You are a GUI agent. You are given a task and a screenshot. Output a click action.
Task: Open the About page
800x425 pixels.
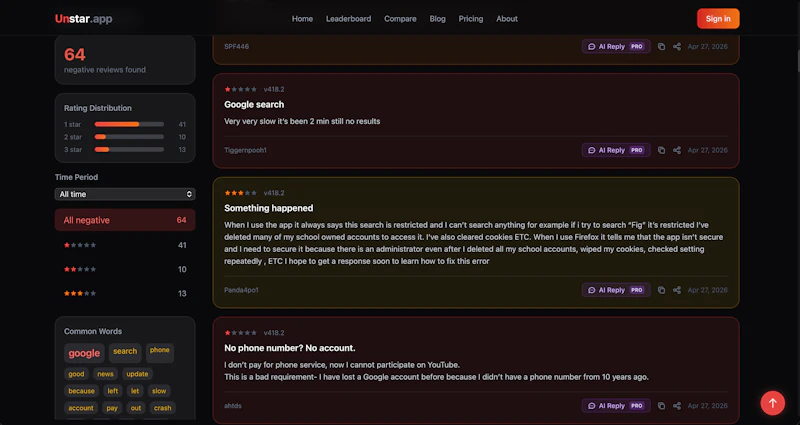click(507, 18)
